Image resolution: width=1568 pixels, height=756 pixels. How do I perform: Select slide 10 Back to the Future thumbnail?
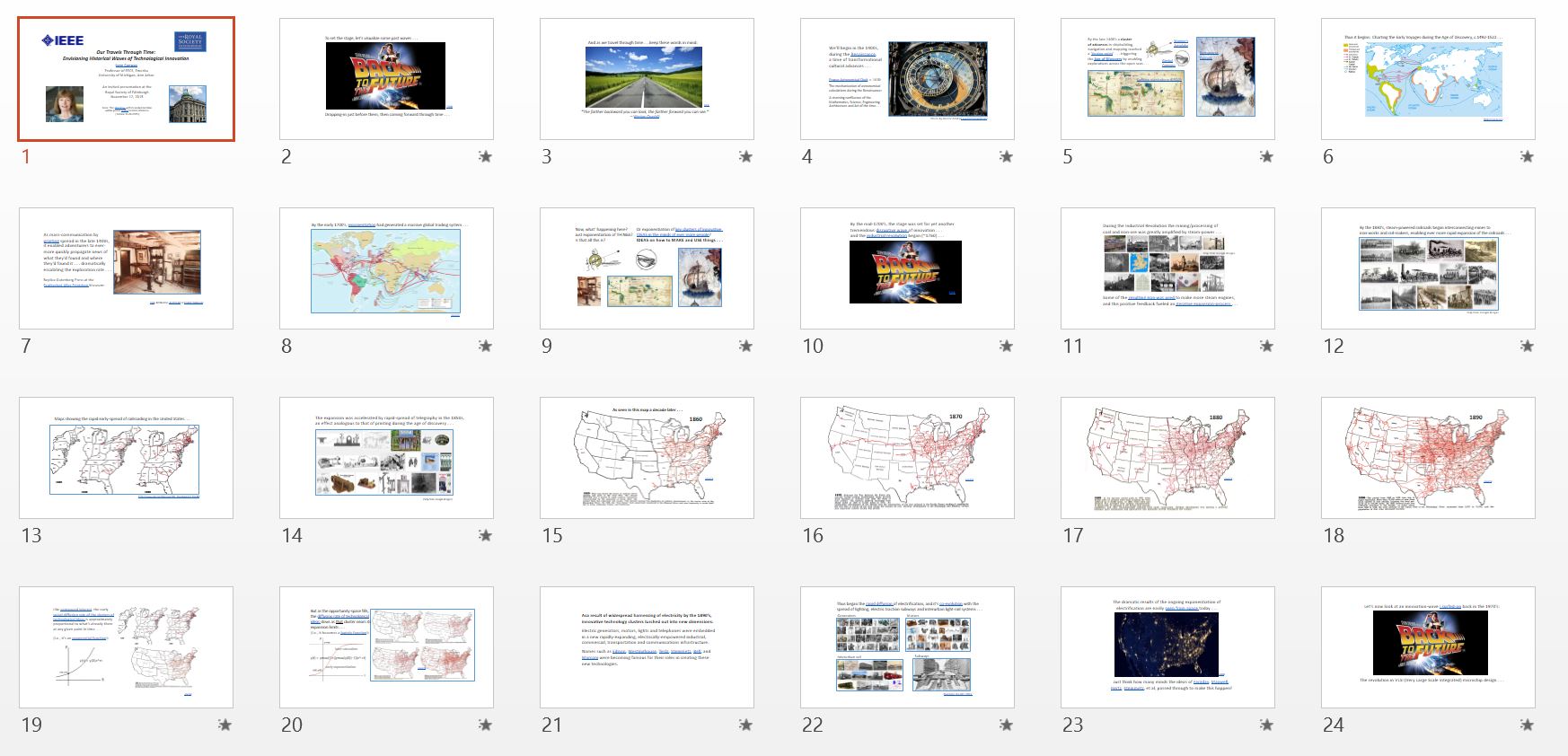(x=907, y=268)
